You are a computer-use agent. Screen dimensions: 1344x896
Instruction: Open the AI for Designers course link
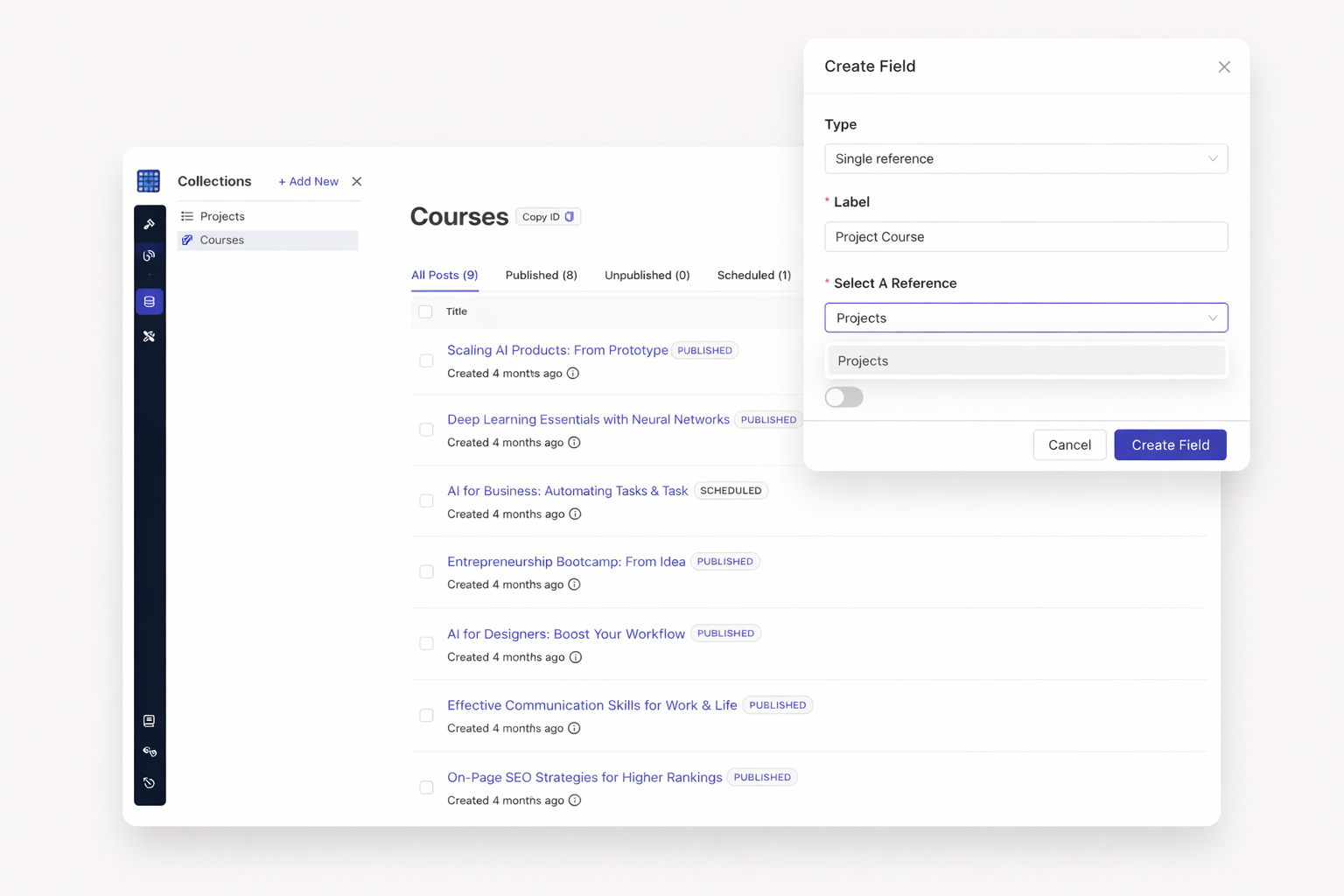pyautogui.click(x=565, y=633)
